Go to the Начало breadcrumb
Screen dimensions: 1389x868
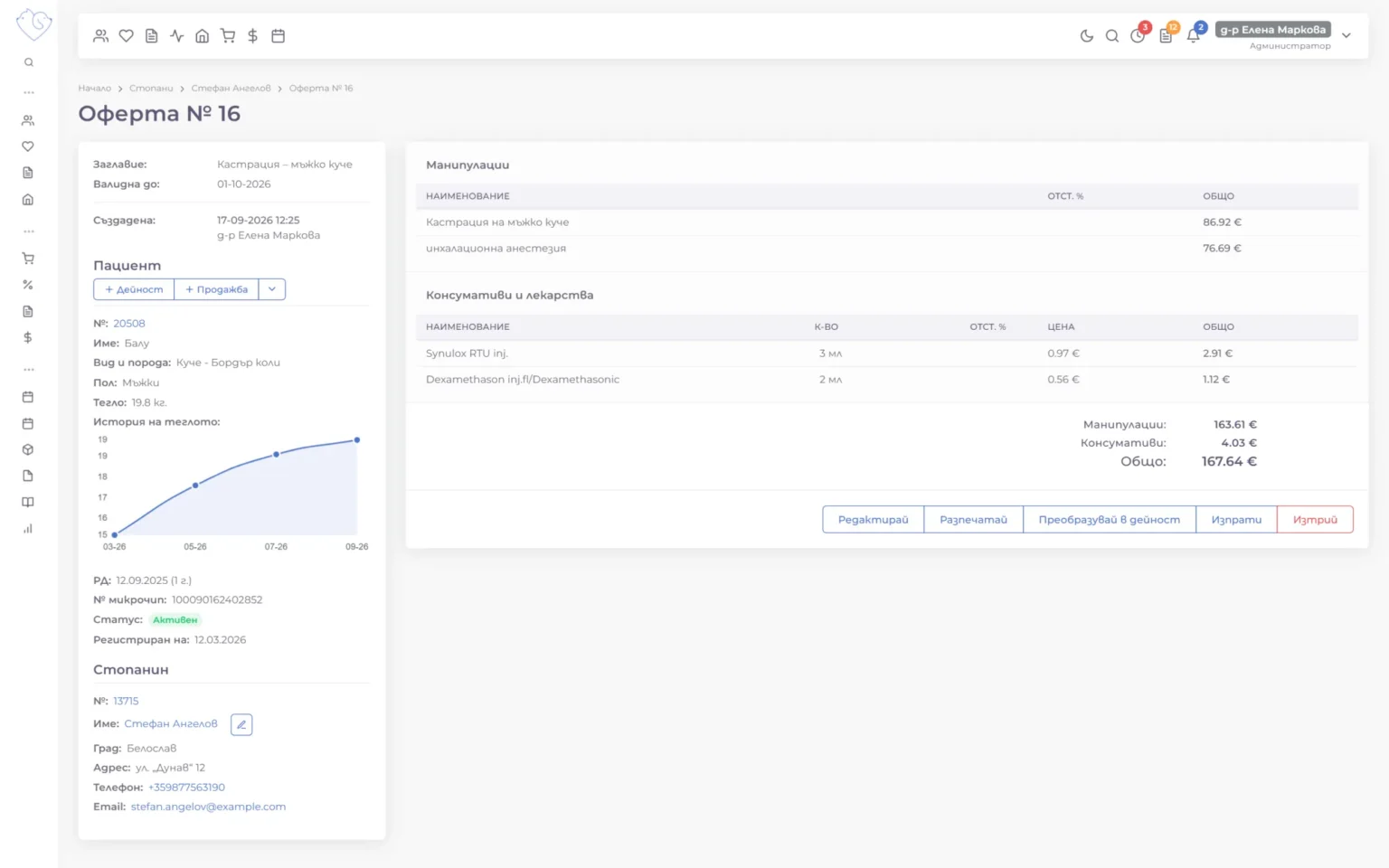(95, 89)
